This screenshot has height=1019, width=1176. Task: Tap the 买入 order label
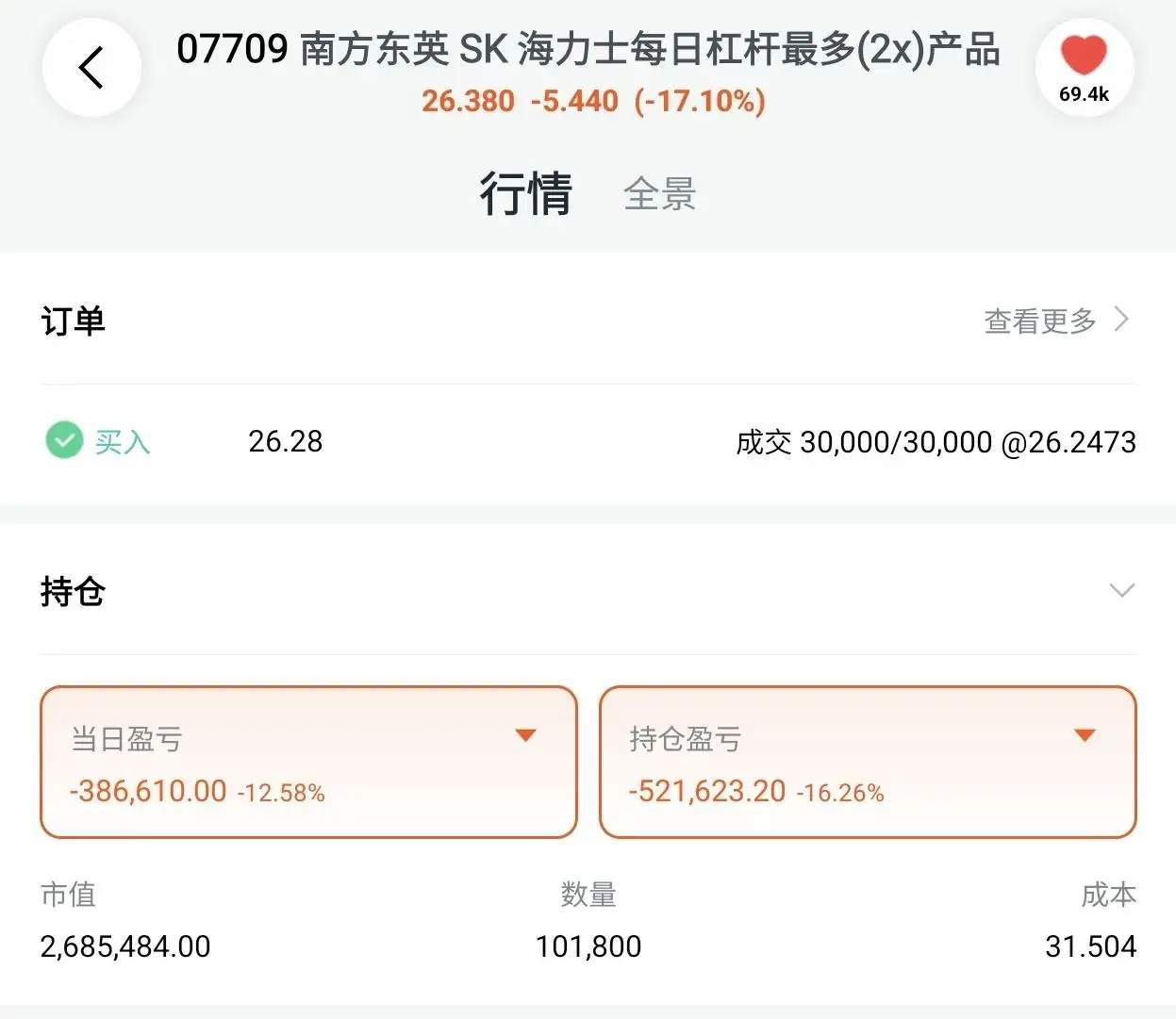(x=123, y=441)
